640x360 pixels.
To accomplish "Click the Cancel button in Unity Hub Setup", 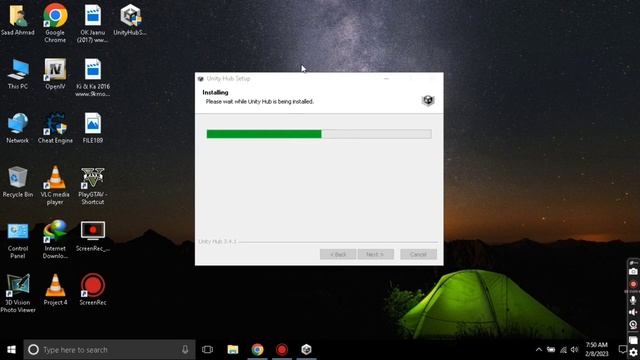I will (418, 254).
